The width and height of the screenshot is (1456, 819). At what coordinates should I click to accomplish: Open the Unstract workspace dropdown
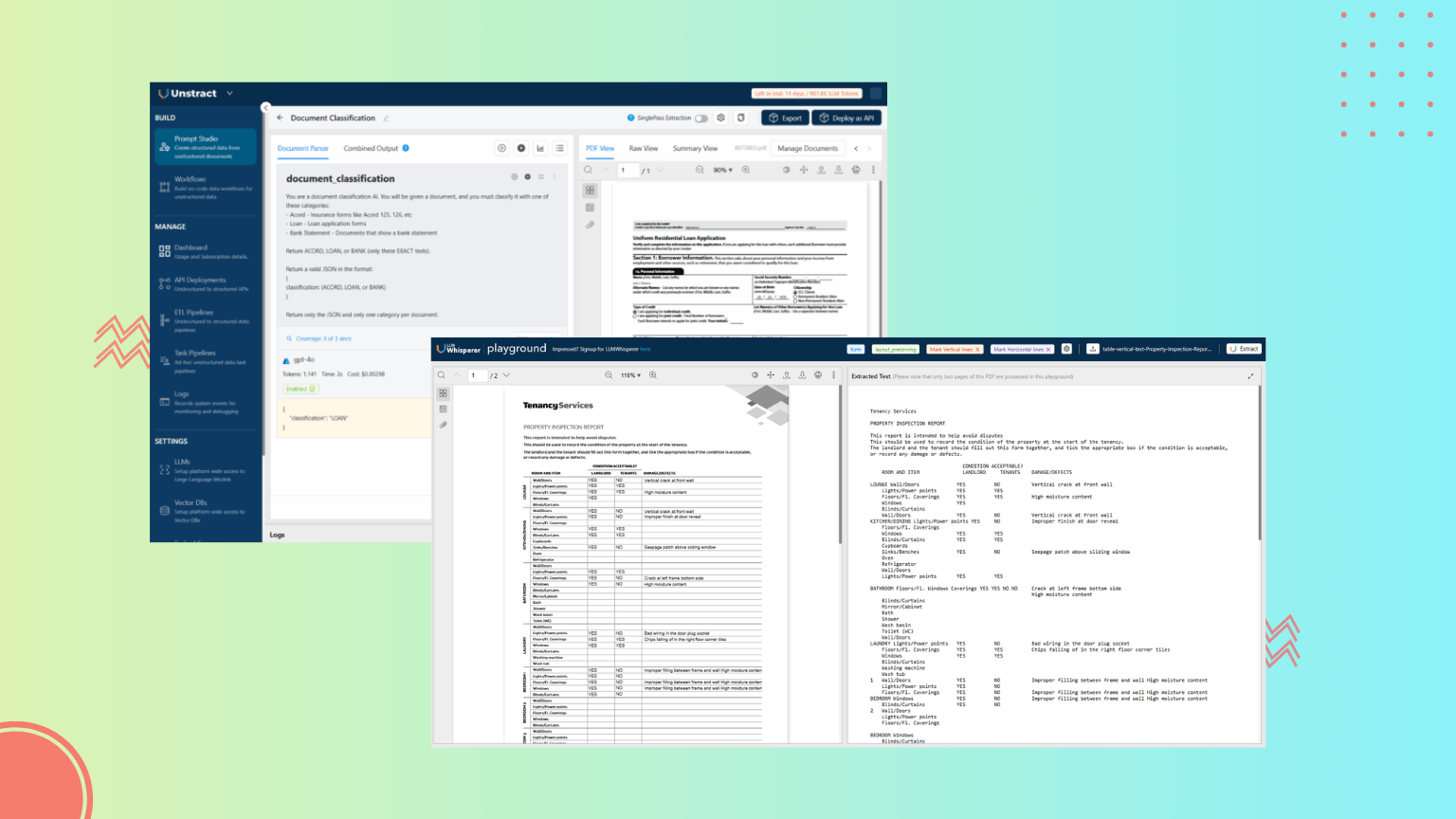coord(230,93)
